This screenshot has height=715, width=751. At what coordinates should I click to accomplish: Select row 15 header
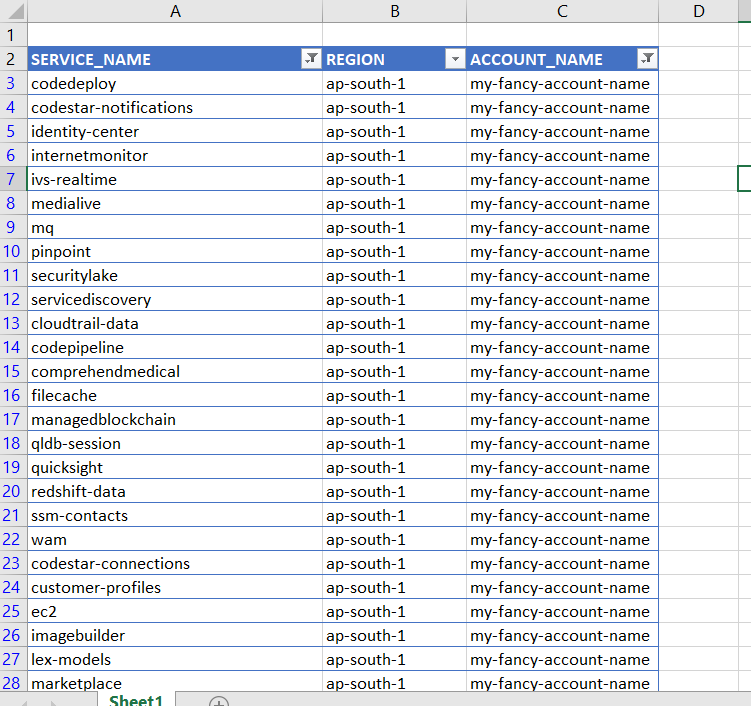pos(13,371)
